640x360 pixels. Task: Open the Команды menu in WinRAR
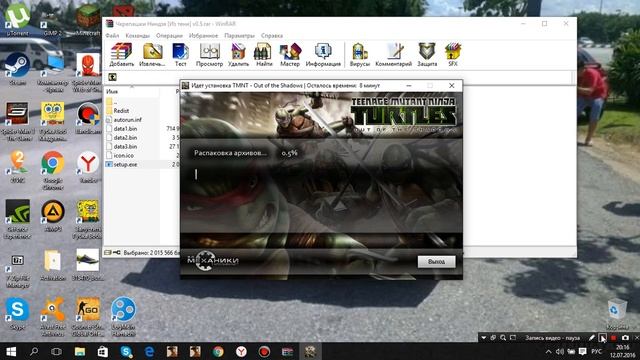coord(138,36)
